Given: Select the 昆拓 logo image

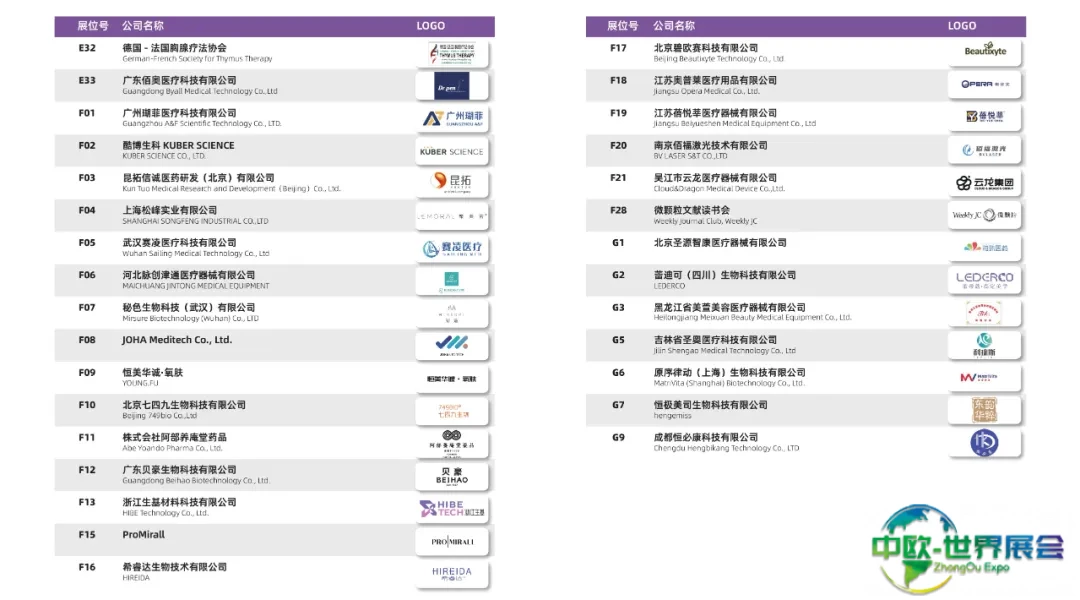Looking at the screenshot, I should click(x=452, y=182).
